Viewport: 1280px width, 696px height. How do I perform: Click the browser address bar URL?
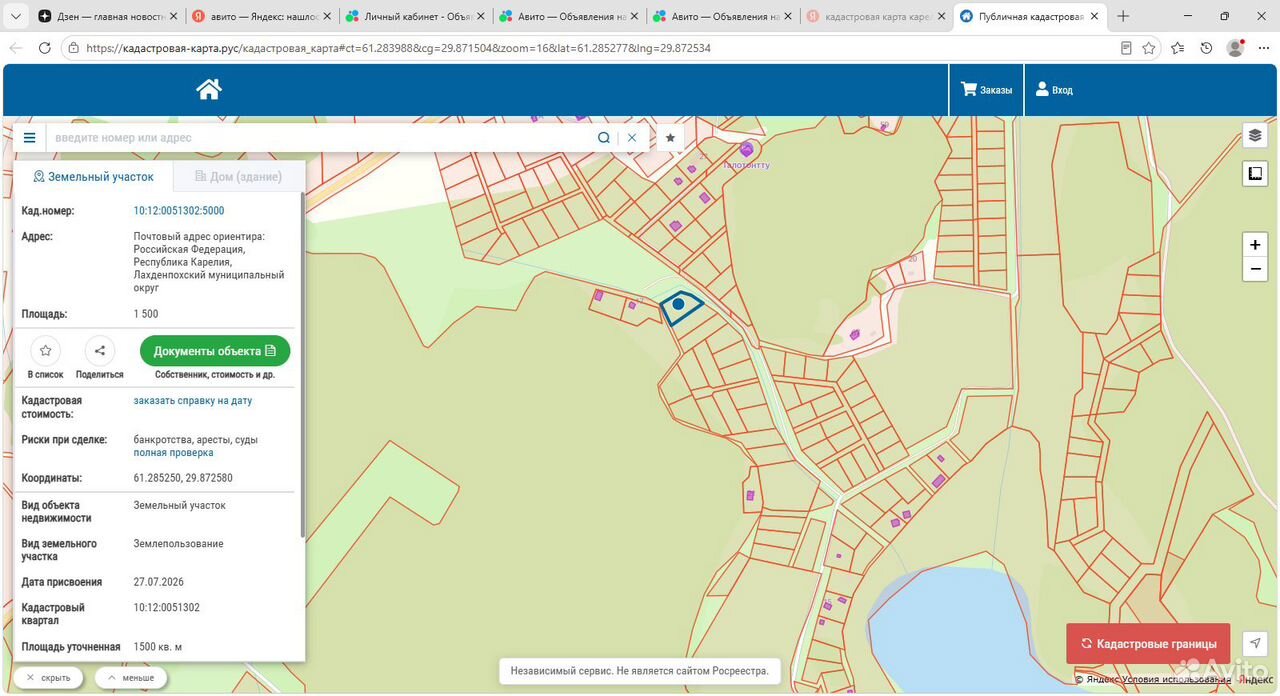398,48
